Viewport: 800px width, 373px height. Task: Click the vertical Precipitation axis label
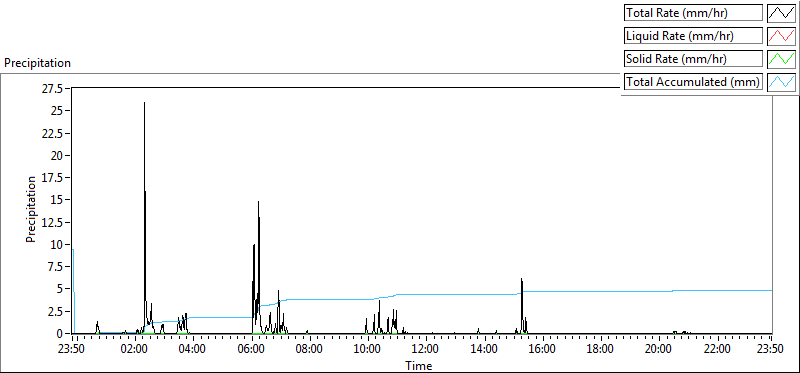coord(31,209)
